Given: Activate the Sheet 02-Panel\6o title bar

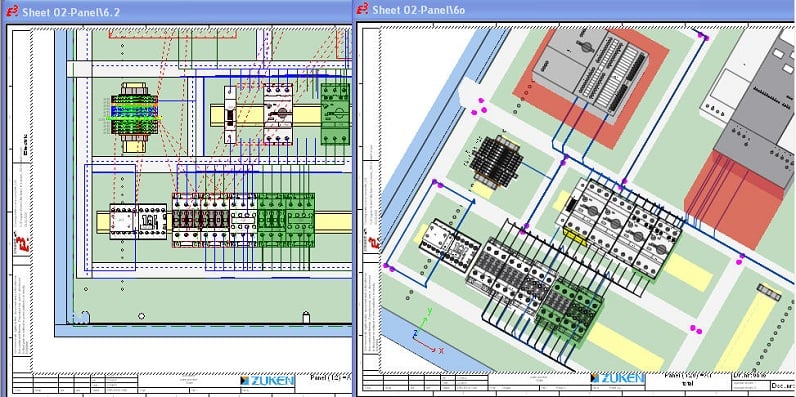Looking at the screenshot, I should click(575, 10).
